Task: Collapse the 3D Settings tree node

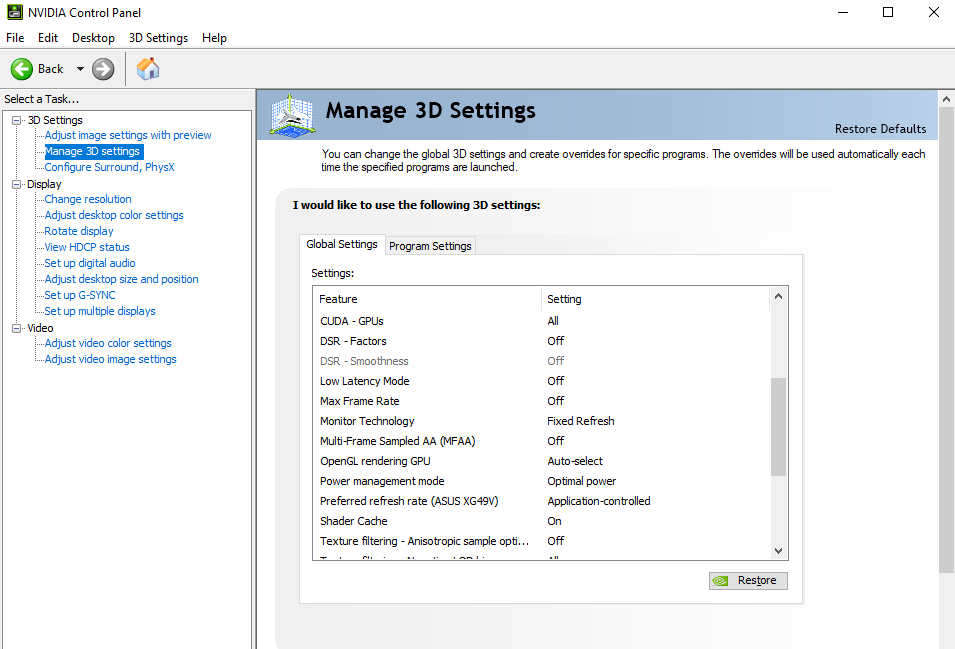Action: [x=17, y=120]
